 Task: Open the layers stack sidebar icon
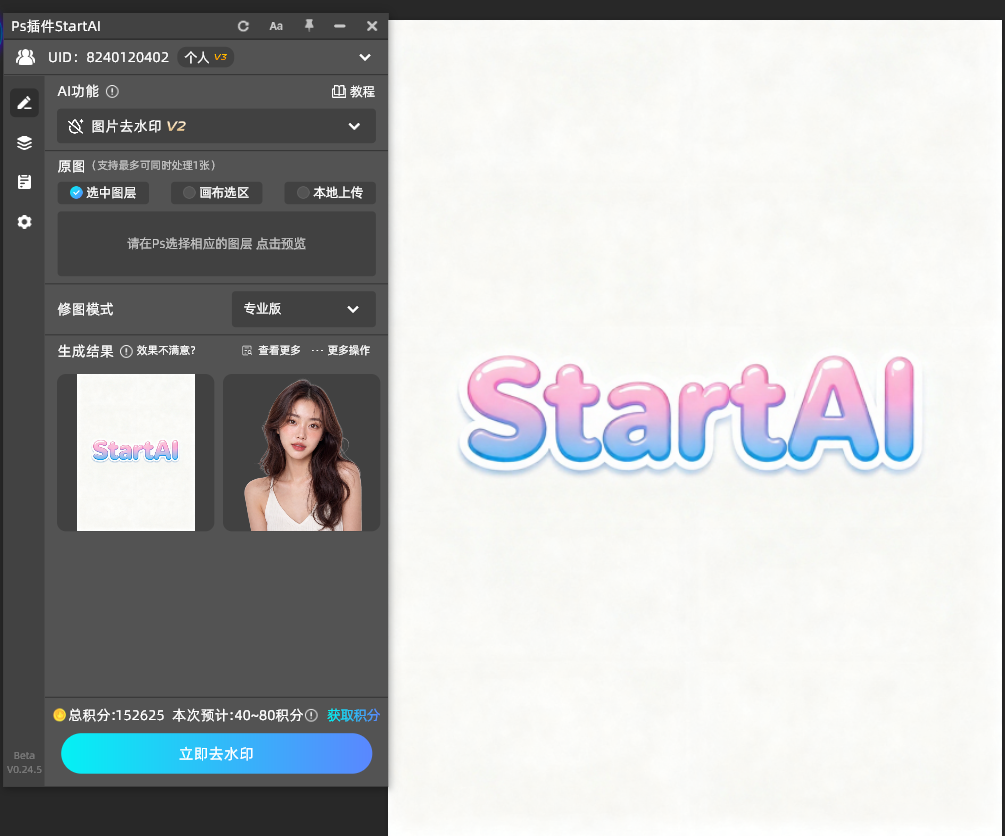click(x=24, y=142)
